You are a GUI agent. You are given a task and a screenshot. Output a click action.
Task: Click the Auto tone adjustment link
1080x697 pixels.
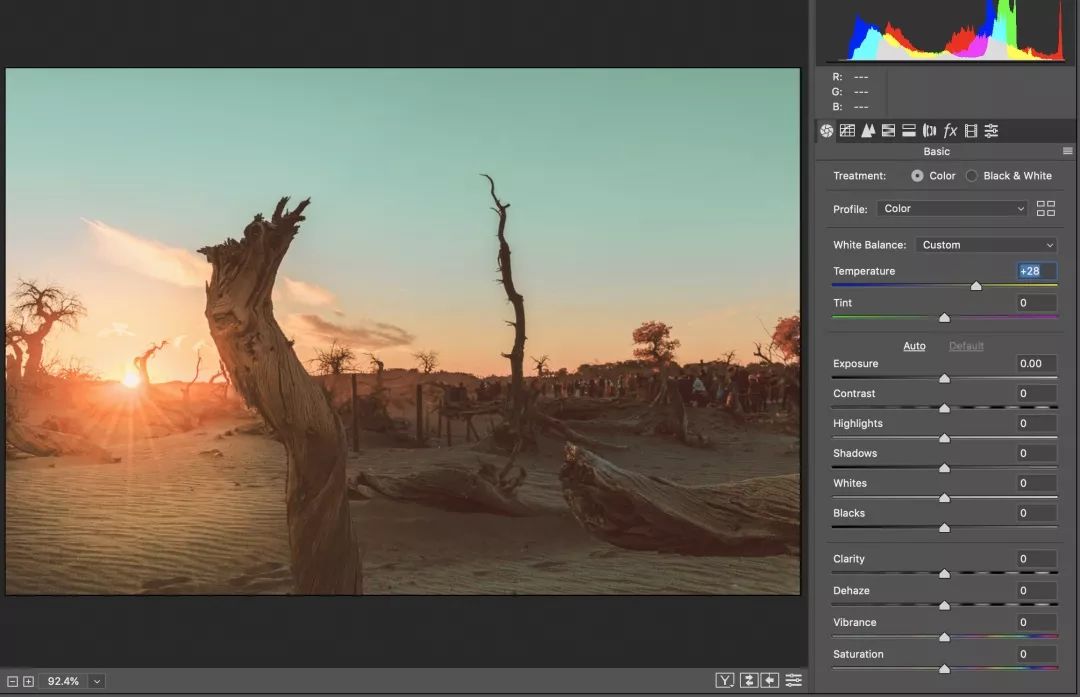914,346
